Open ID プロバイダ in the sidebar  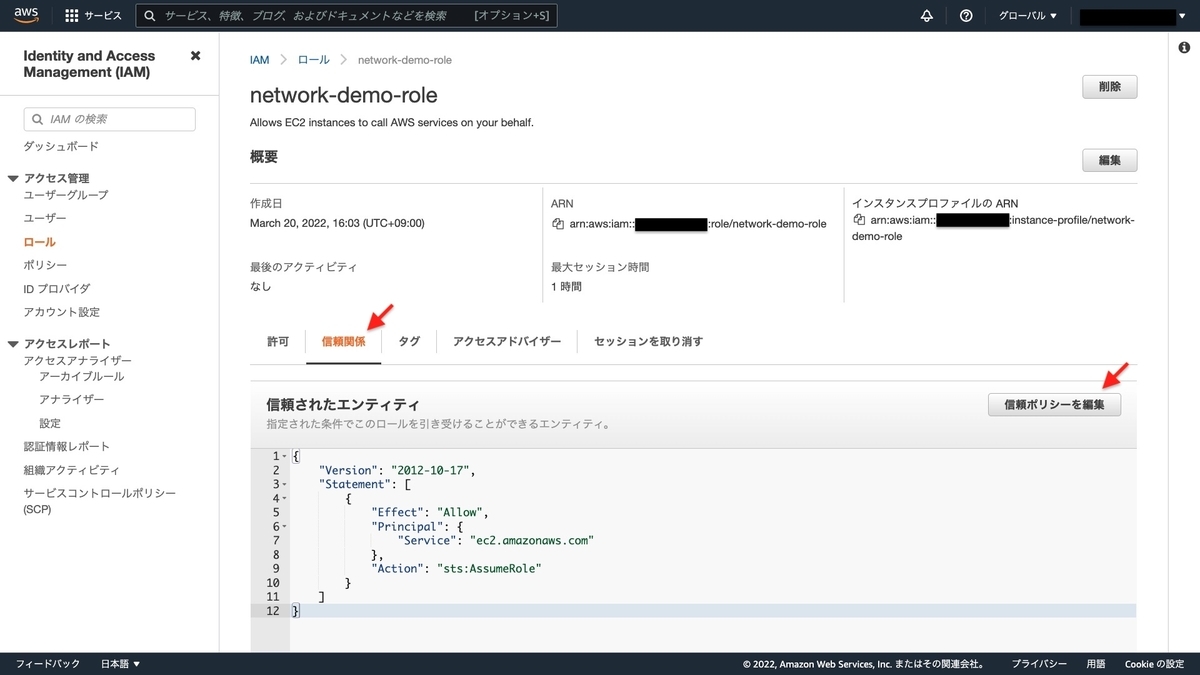[56, 289]
